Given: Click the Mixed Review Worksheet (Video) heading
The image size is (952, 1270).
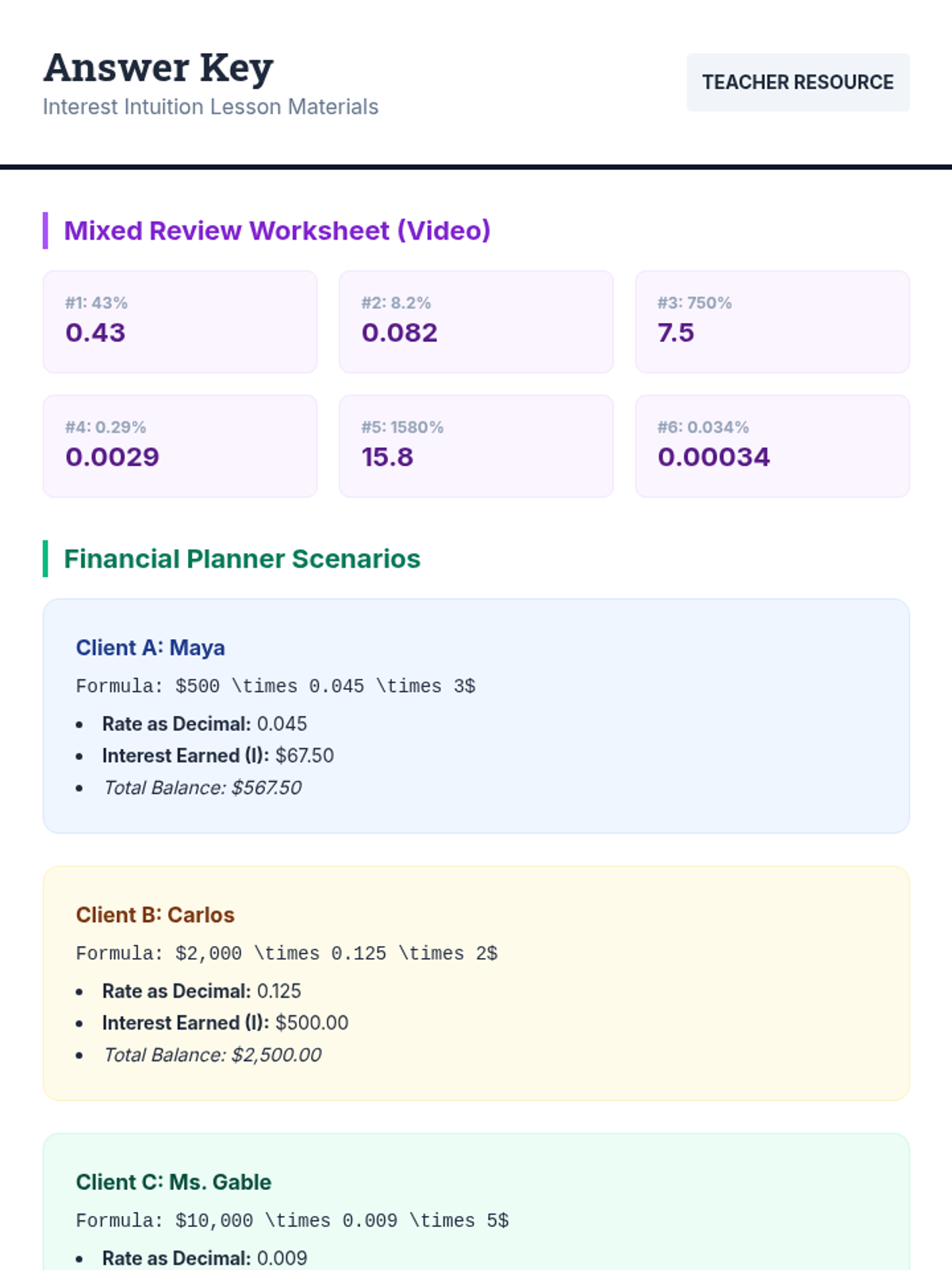Looking at the screenshot, I should point(277,231).
